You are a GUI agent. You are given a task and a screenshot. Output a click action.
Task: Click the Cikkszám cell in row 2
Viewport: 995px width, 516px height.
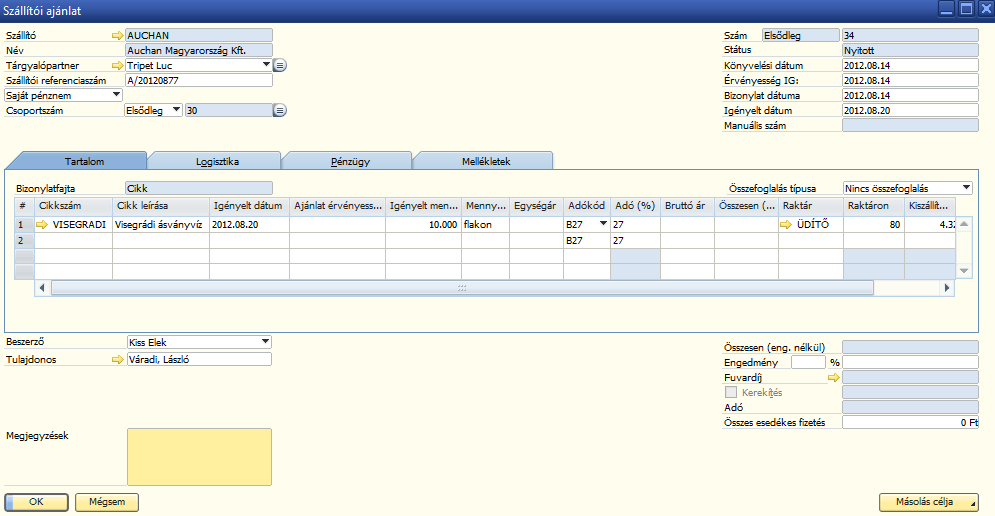point(74,241)
